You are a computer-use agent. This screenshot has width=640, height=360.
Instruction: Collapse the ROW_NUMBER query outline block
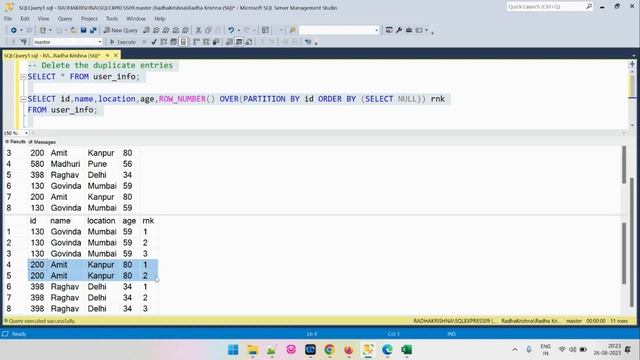(23, 99)
